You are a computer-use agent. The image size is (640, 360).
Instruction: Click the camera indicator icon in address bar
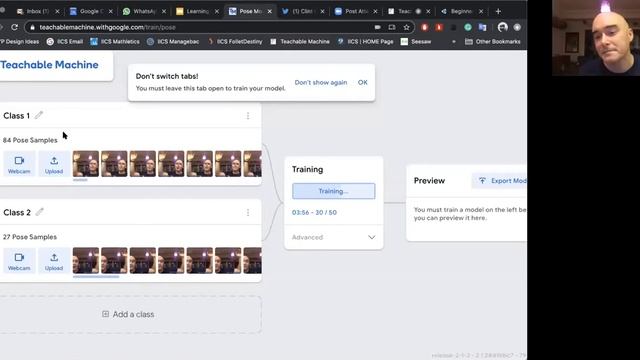point(378,27)
